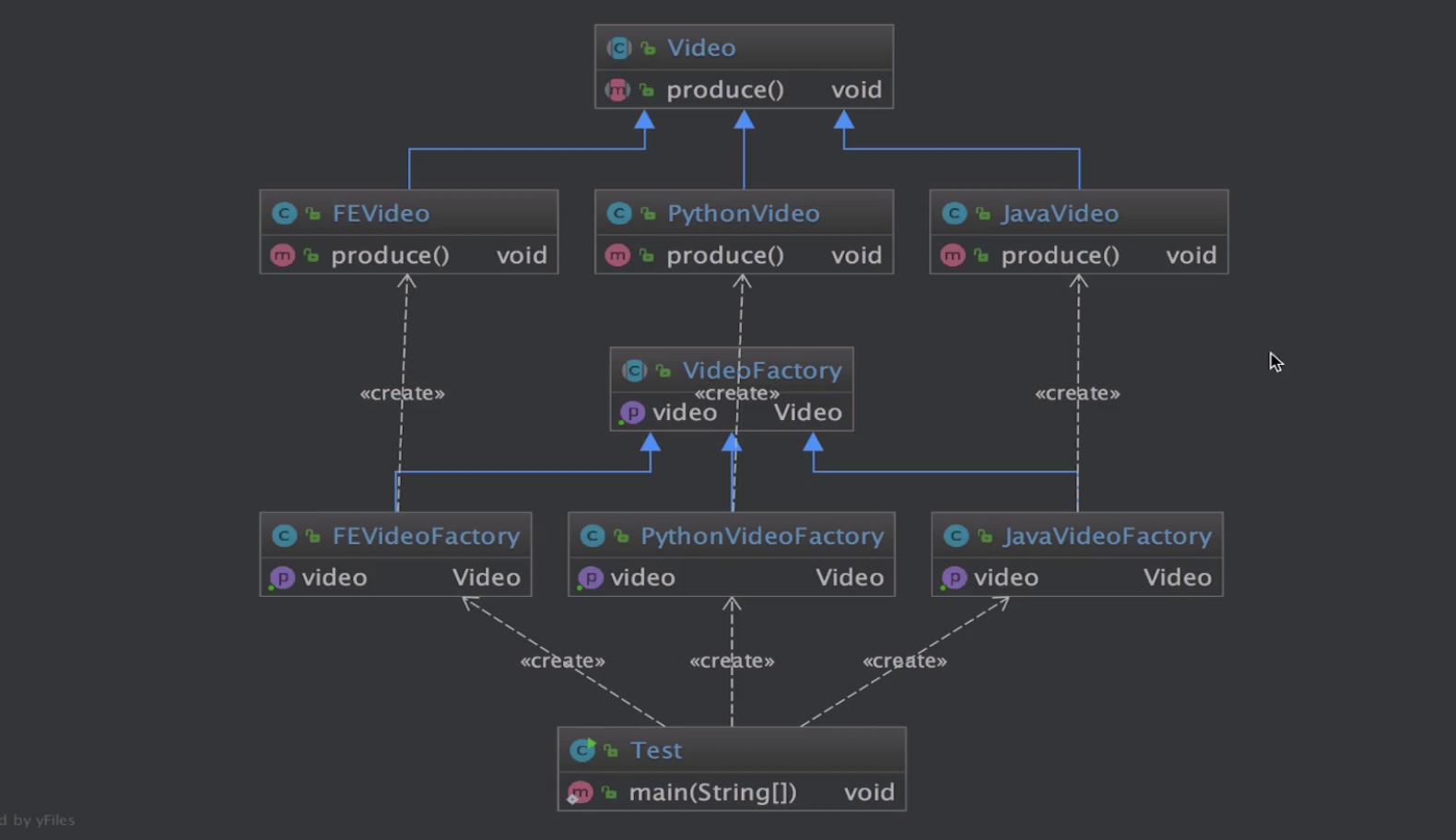Image resolution: width=1456 pixels, height=840 pixels.
Task: Click the main method icon in Test
Action: pos(580,792)
